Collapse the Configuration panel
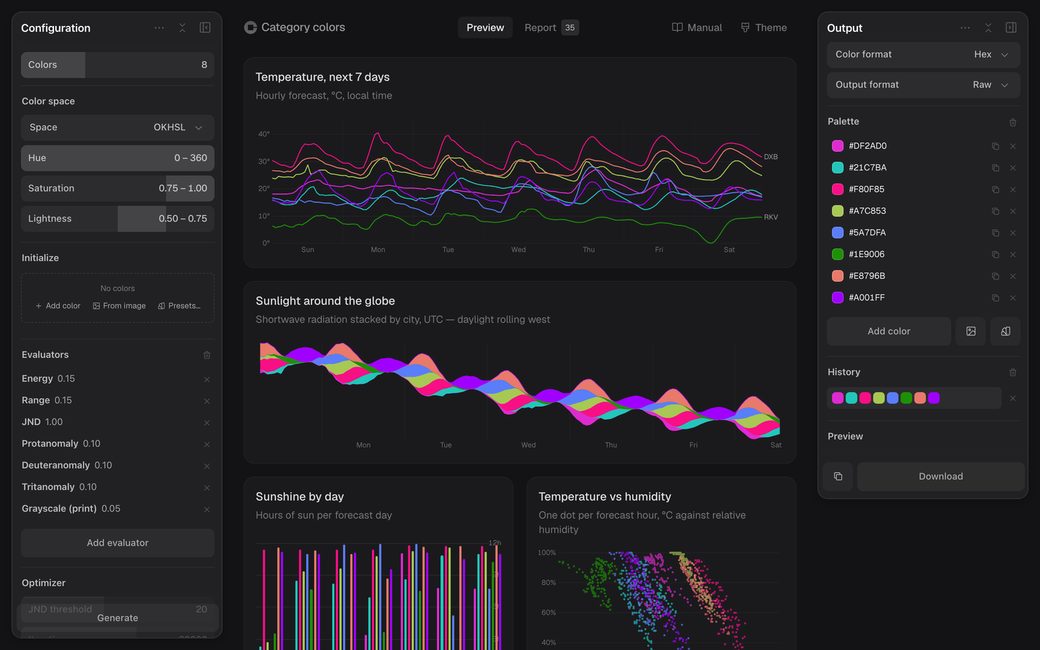This screenshot has width=1040, height=650. tap(182, 28)
